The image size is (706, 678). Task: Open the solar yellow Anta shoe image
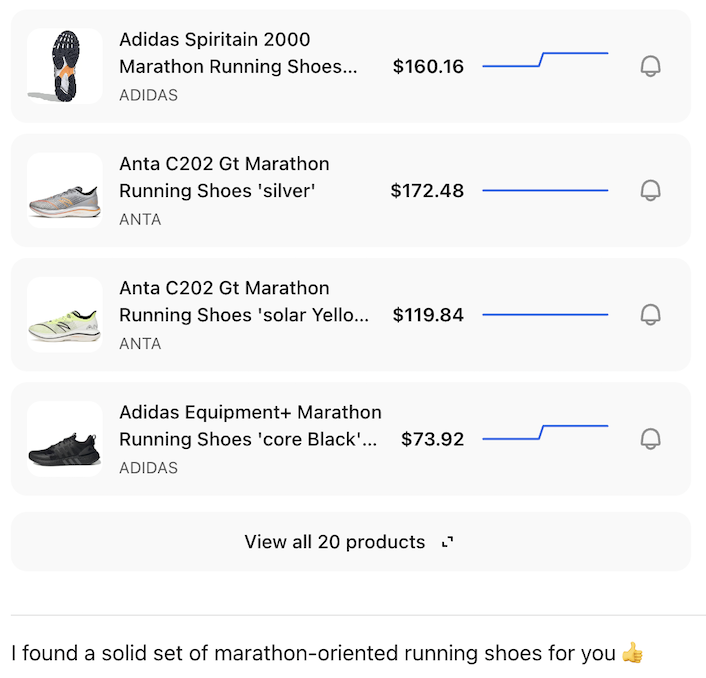click(x=65, y=315)
